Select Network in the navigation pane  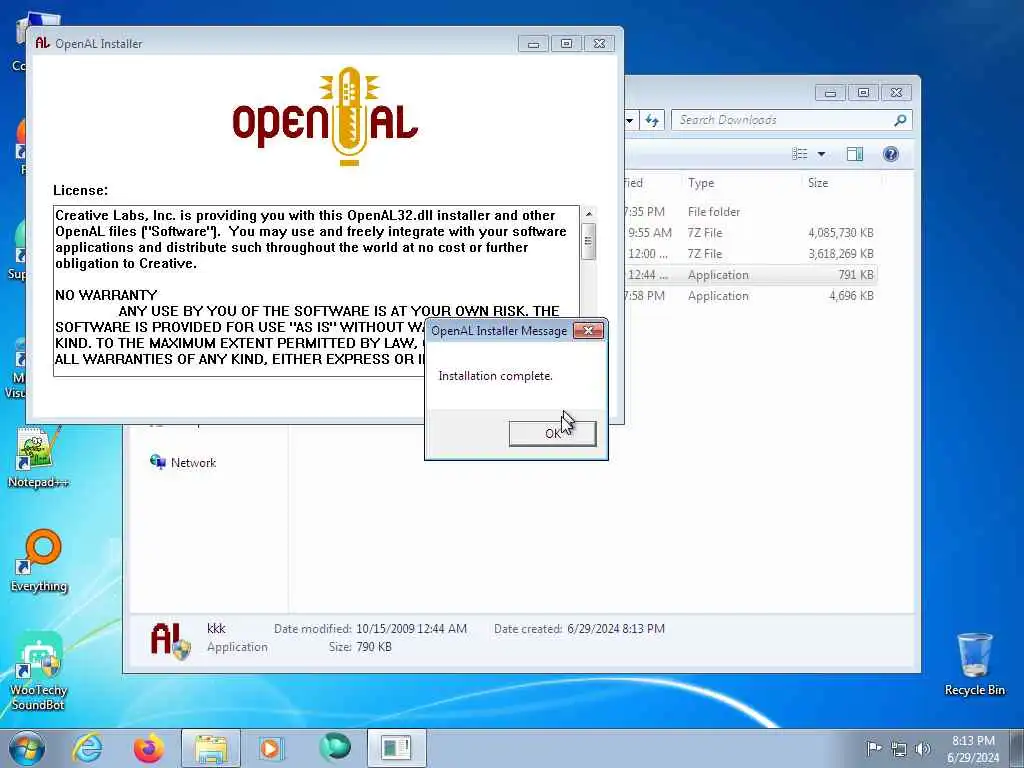[183, 462]
